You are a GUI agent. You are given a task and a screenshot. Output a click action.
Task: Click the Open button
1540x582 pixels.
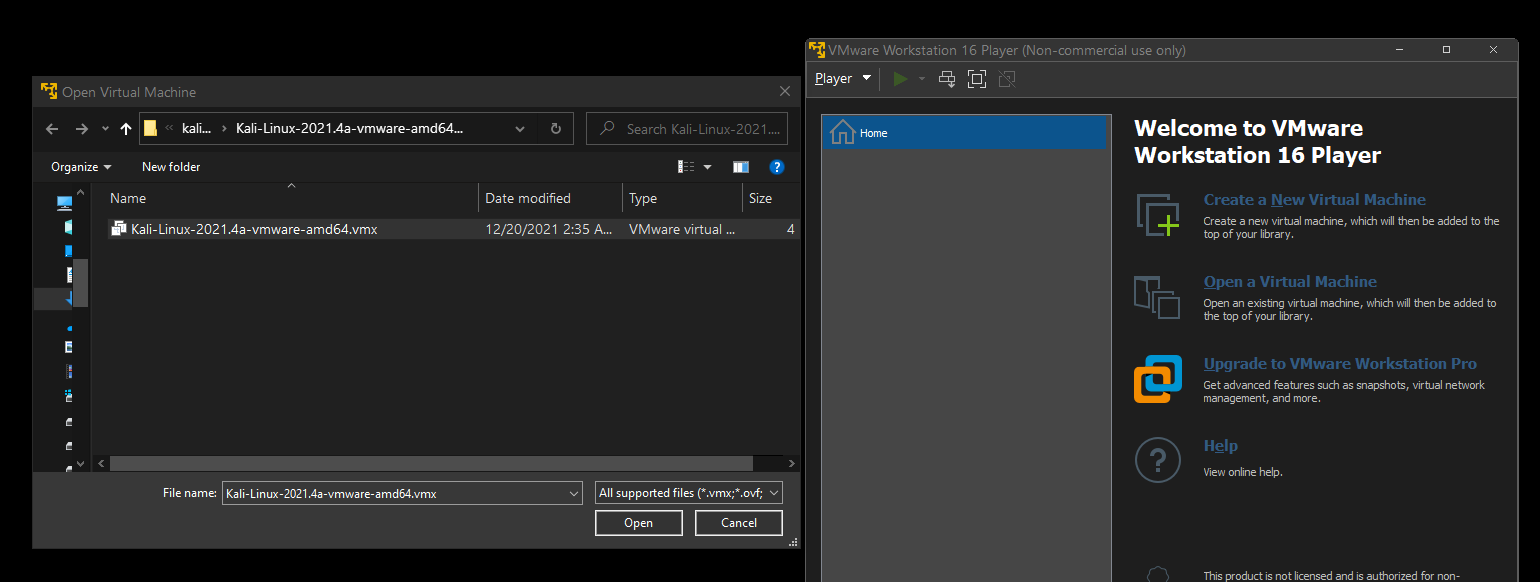639,523
